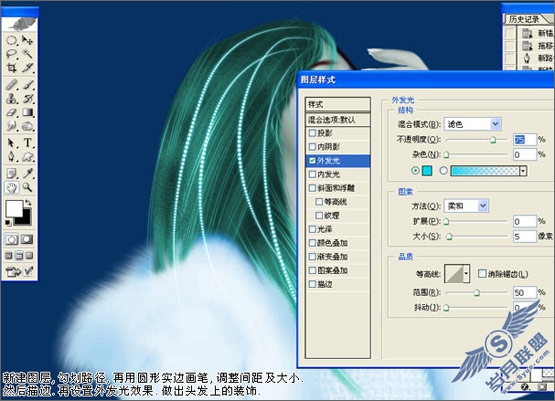Select the Notes tool
This screenshot has width=555, height=401.
(11, 173)
